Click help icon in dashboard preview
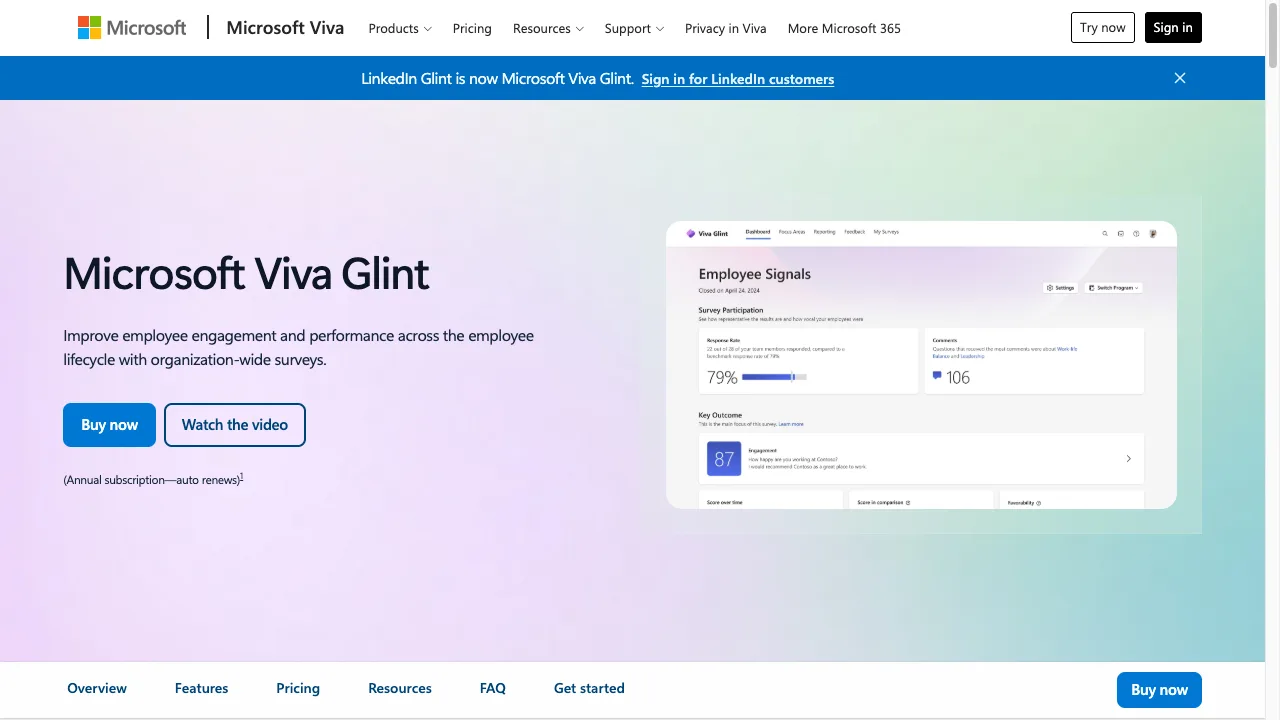This screenshot has height=720, width=1280. tap(1136, 233)
